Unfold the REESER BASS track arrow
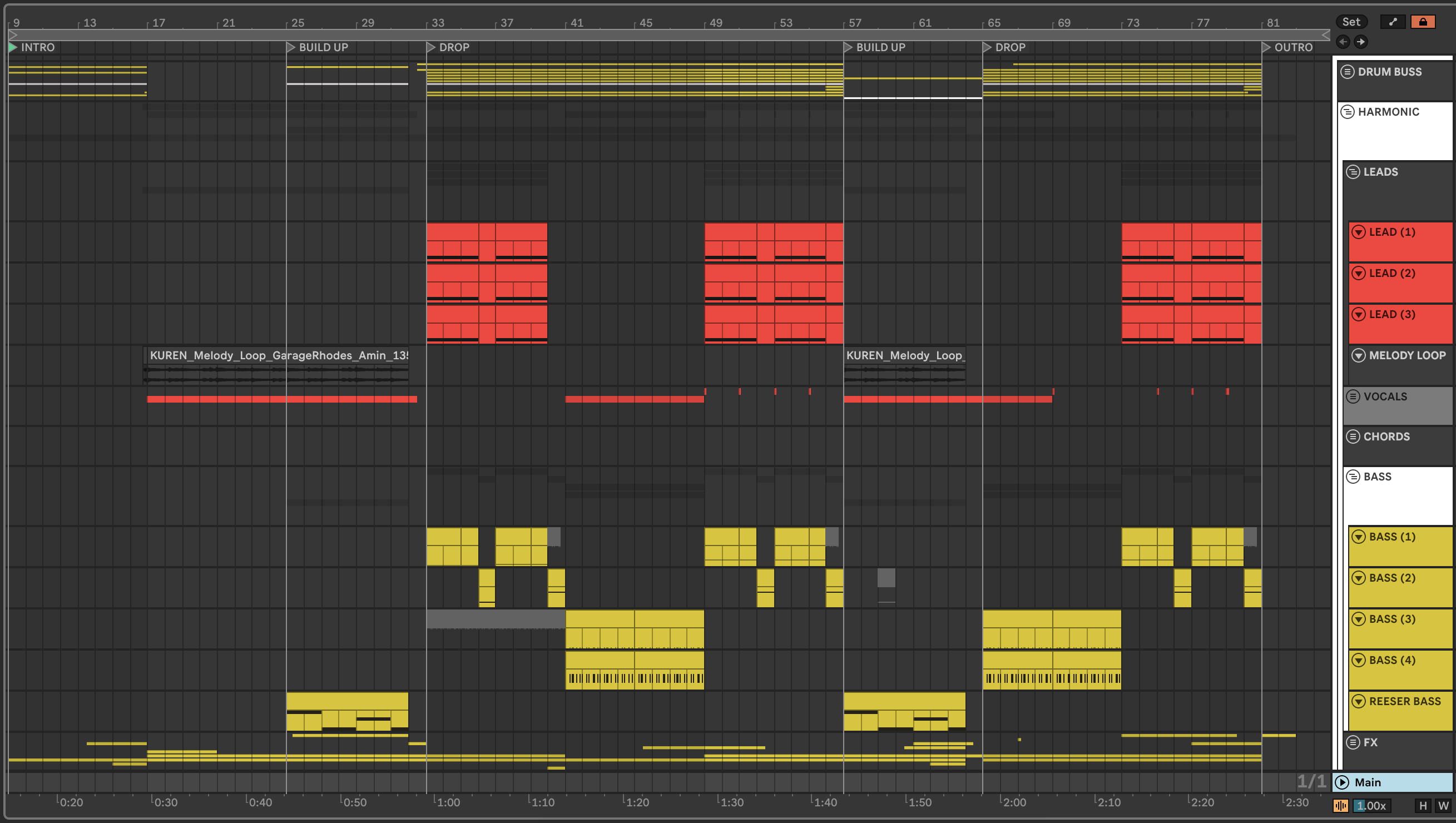 click(x=1359, y=701)
